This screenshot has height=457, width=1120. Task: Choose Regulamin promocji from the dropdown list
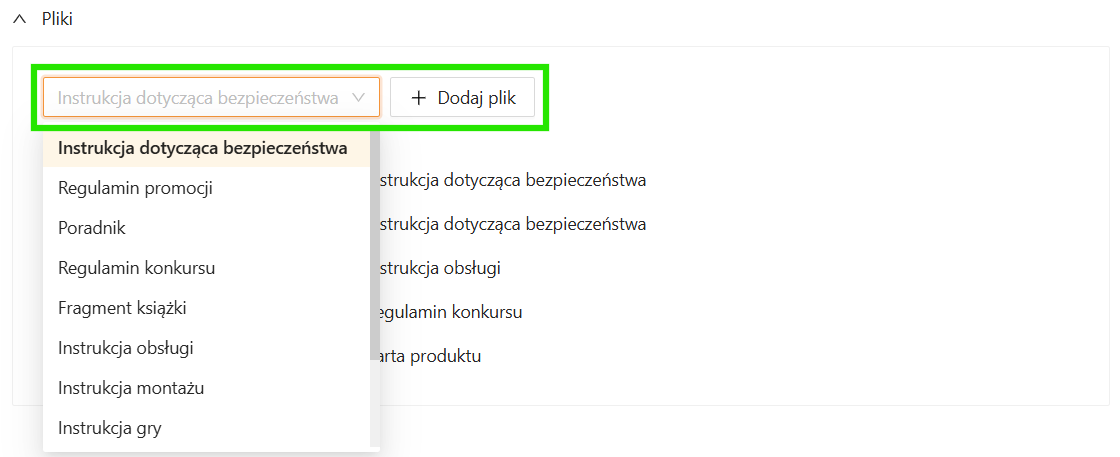pos(135,188)
